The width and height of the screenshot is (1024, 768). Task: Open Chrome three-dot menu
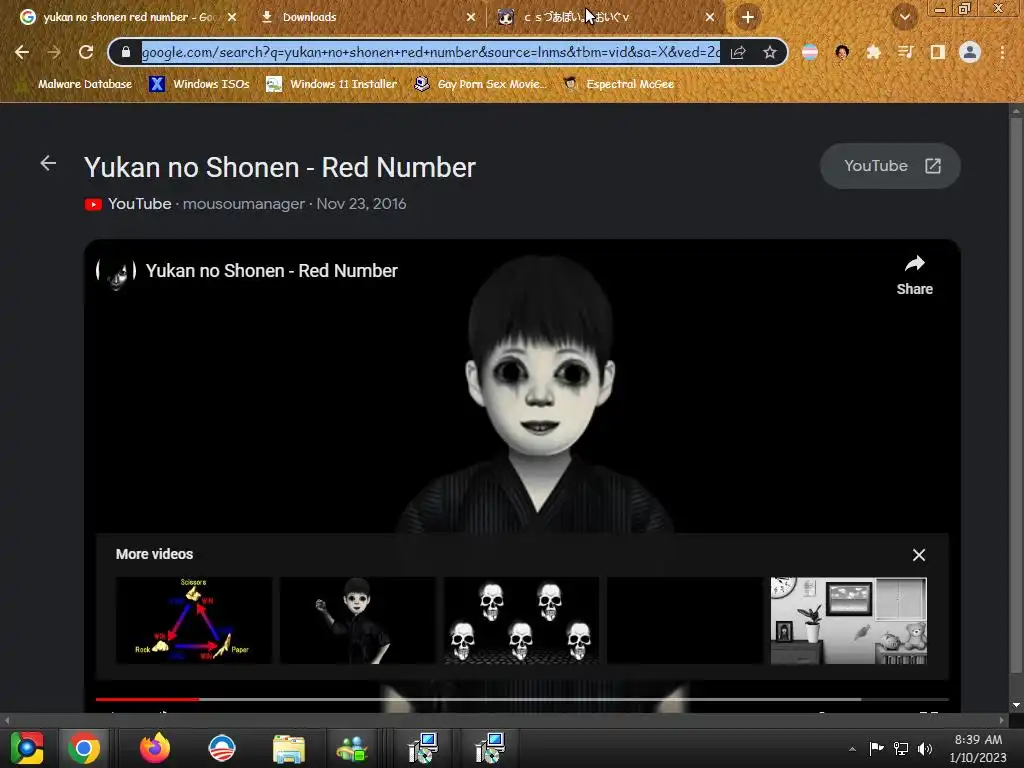pyautogui.click(x=1002, y=52)
